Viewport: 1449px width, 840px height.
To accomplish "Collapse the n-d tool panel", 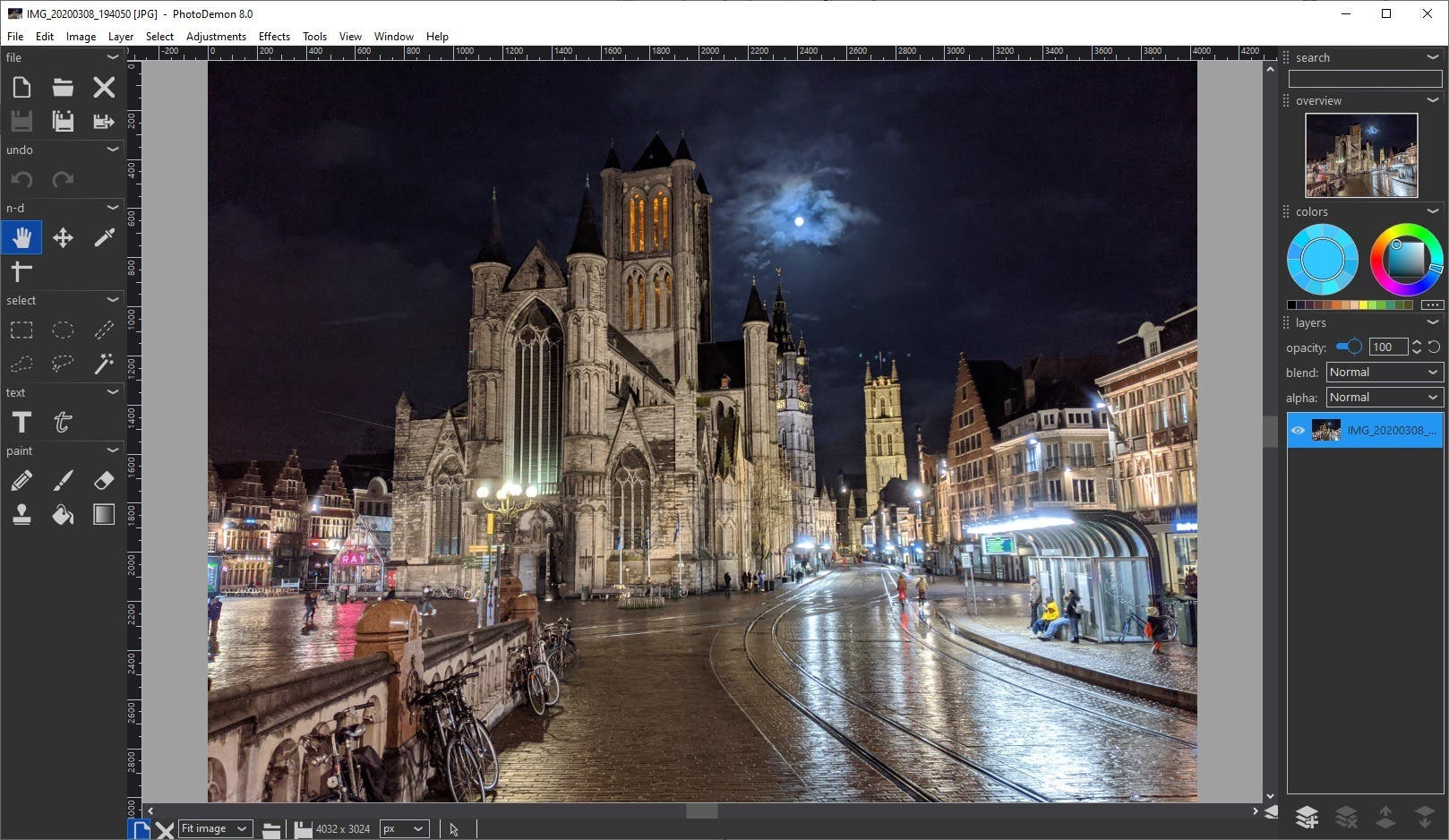I will 113,208.
